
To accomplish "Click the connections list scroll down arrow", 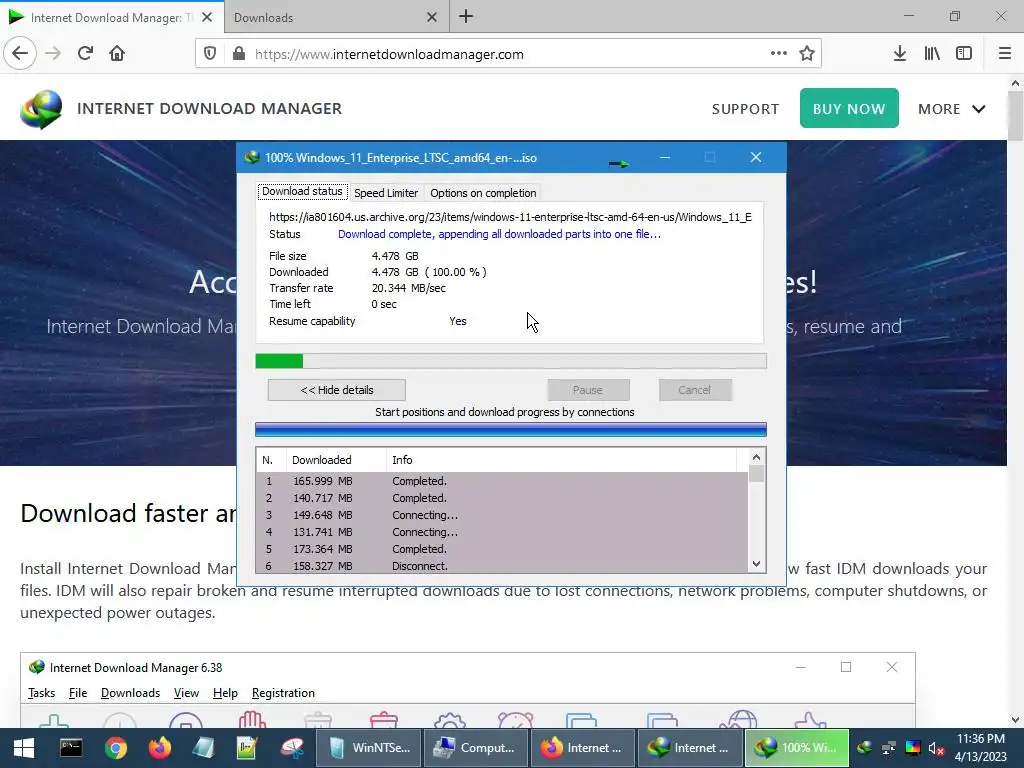I will (x=756, y=564).
